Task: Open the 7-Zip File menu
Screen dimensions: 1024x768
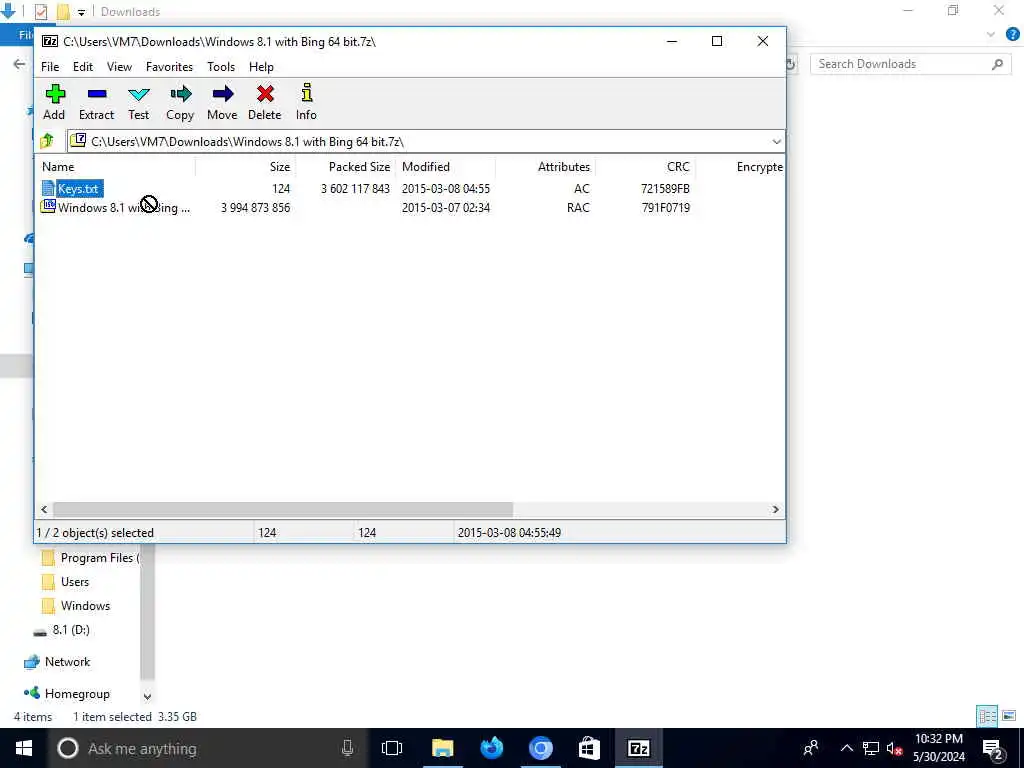Action: pyautogui.click(x=50, y=67)
